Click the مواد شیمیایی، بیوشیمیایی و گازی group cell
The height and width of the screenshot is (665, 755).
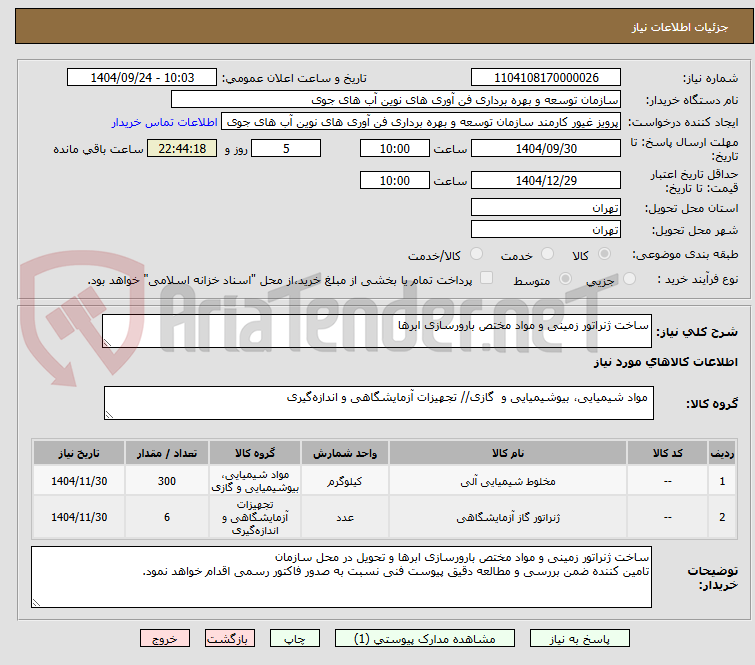point(255,481)
